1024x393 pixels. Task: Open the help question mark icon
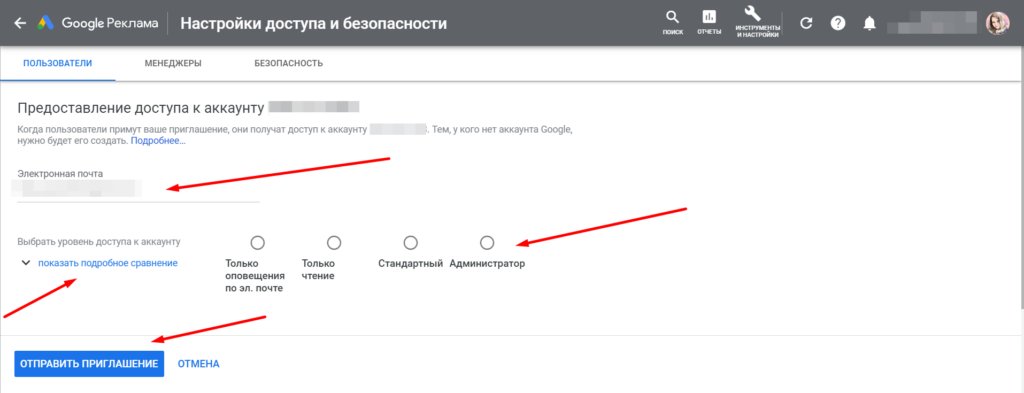(x=838, y=24)
